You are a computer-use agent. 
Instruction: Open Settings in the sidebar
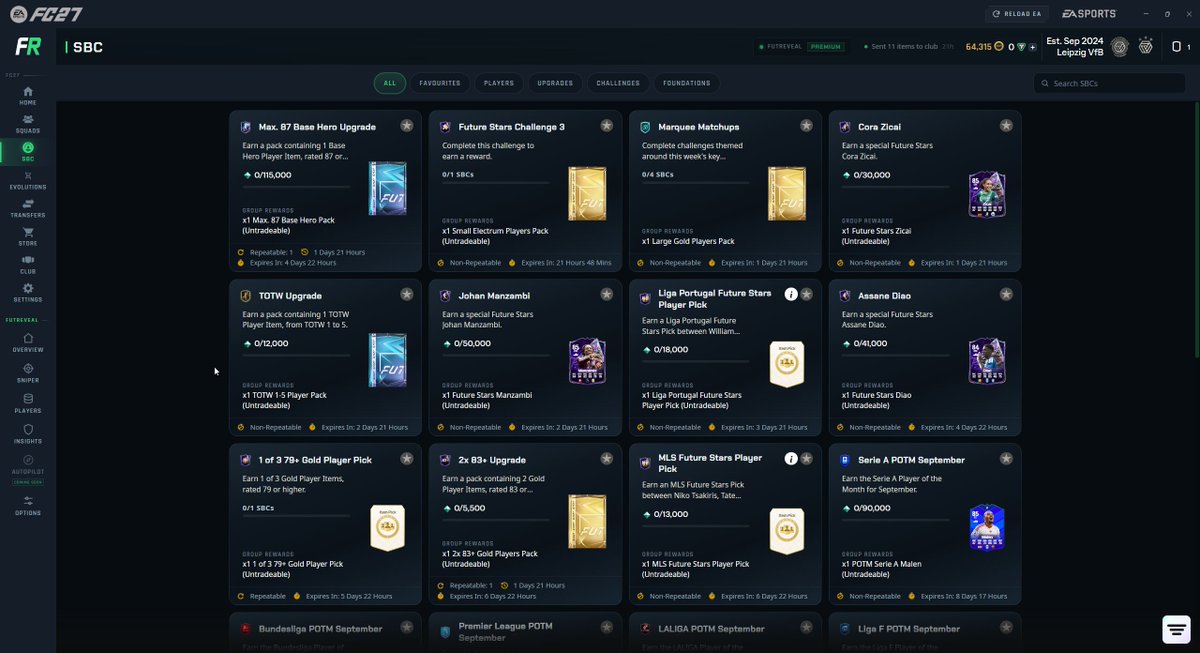pos(28,292)
